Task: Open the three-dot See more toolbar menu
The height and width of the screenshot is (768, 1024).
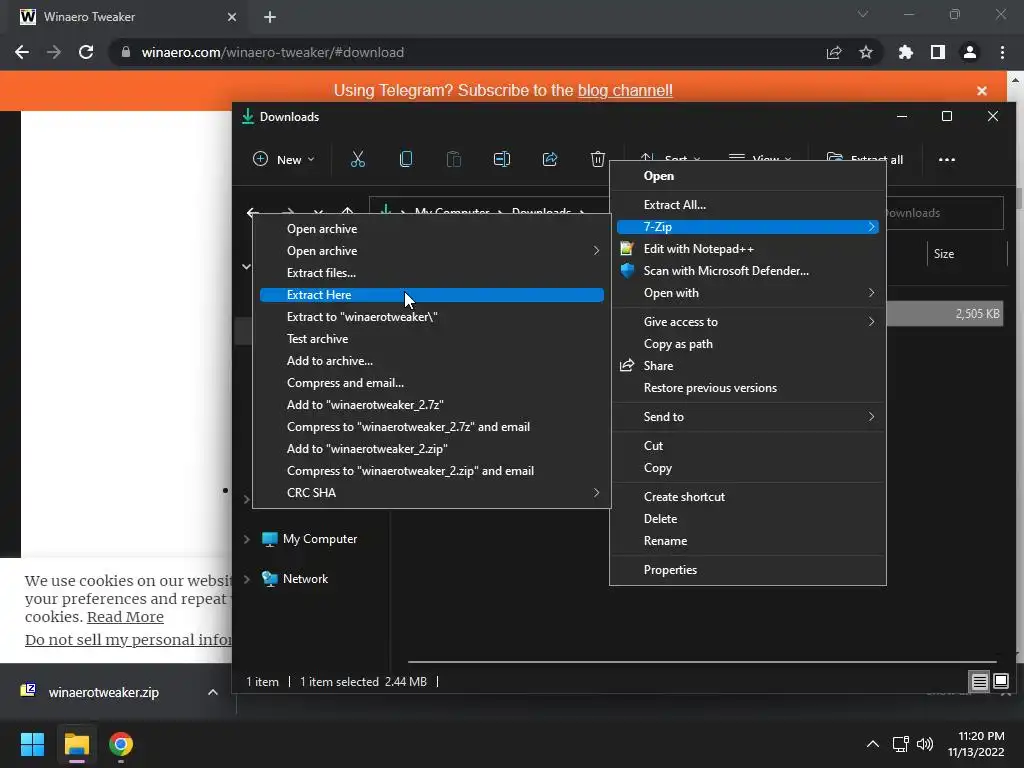Action: point(946,159)
